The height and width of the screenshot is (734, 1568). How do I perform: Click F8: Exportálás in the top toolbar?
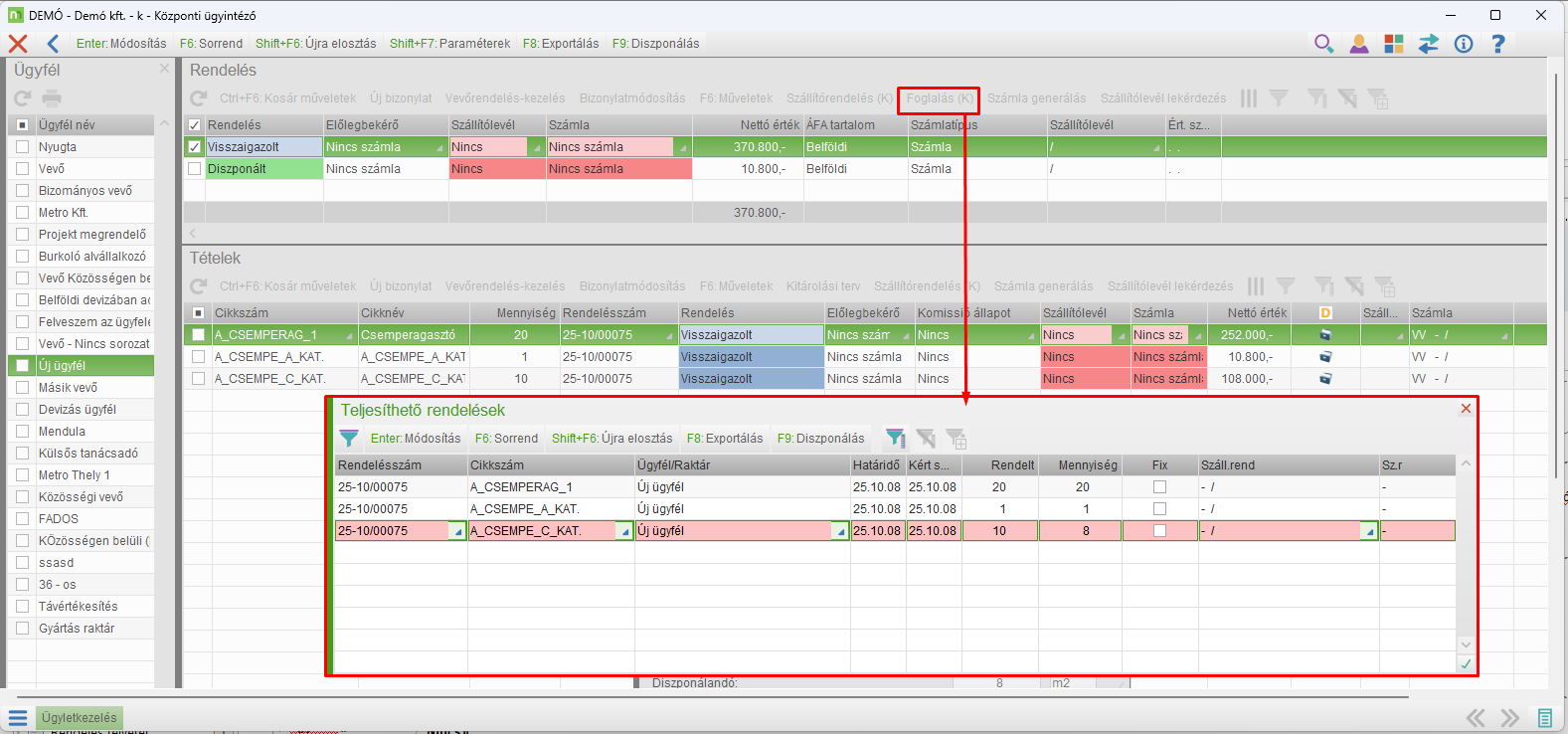click(x=561, y=44)
